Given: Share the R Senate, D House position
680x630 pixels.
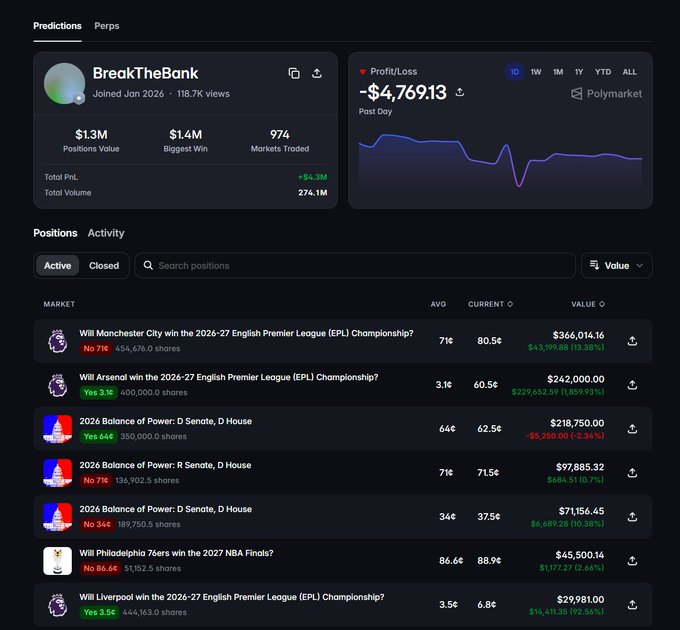Looking at the screenshot, I should (632, 473).
